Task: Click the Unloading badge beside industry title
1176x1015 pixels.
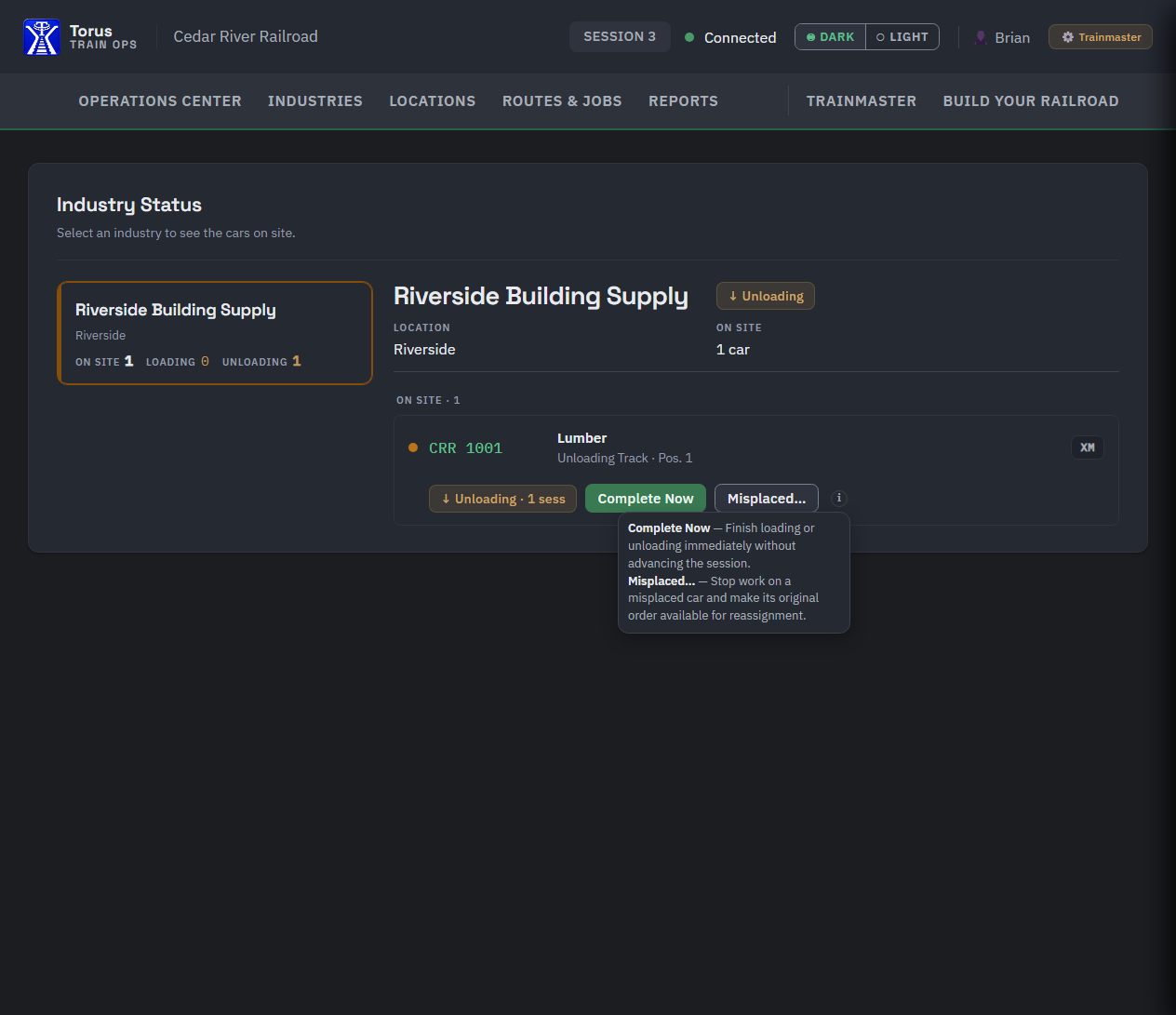Action: pyautogui.click(x=766, y=296)
